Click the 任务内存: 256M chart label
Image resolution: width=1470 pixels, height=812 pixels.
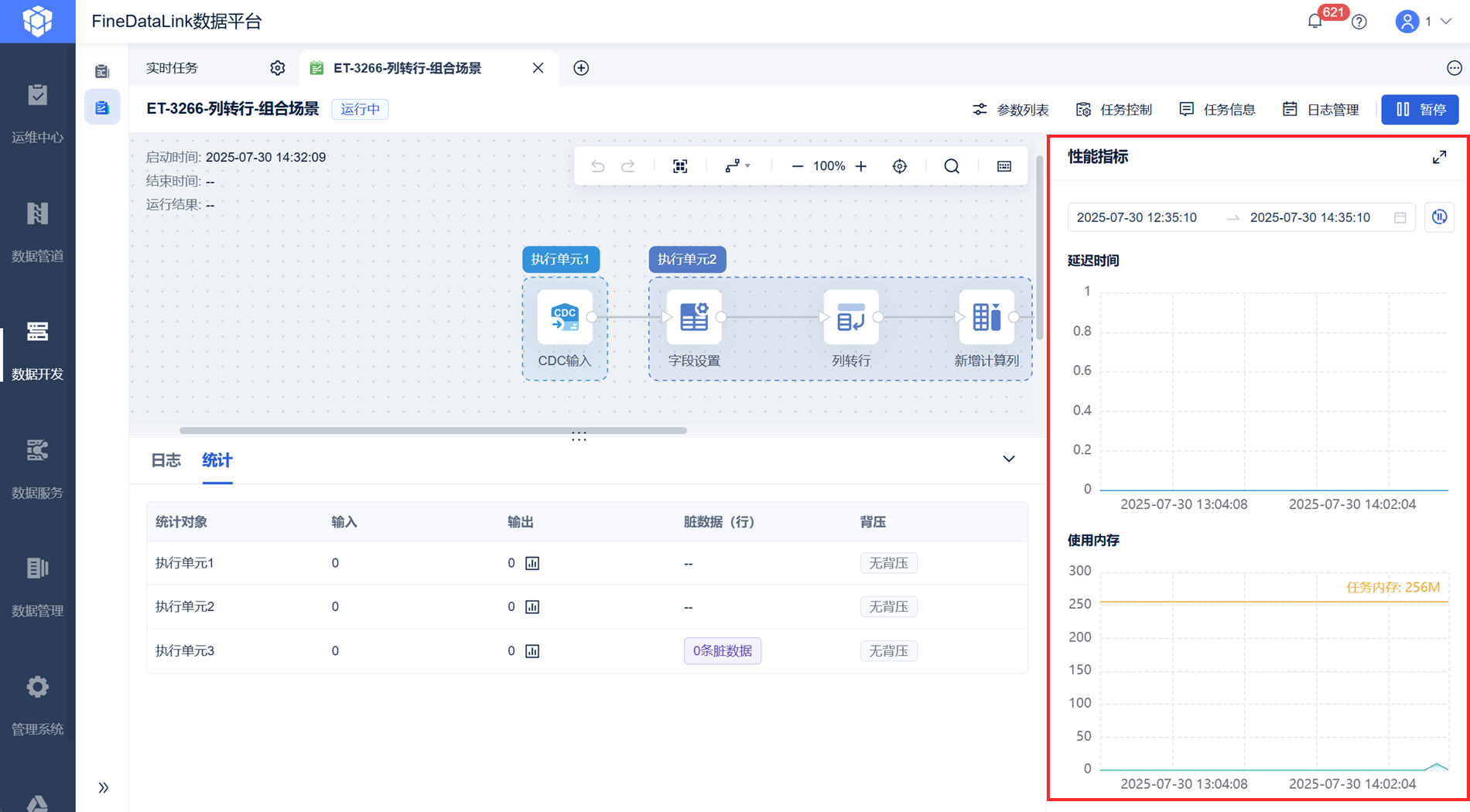pos(1393,587)
